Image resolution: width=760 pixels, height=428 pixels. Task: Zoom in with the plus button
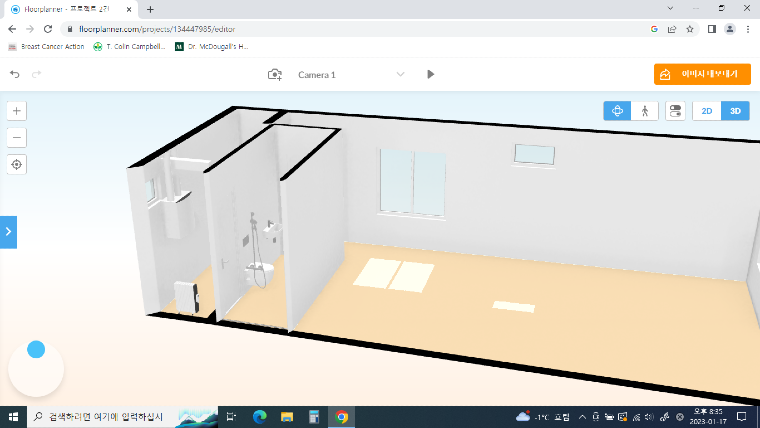[17, 111]
